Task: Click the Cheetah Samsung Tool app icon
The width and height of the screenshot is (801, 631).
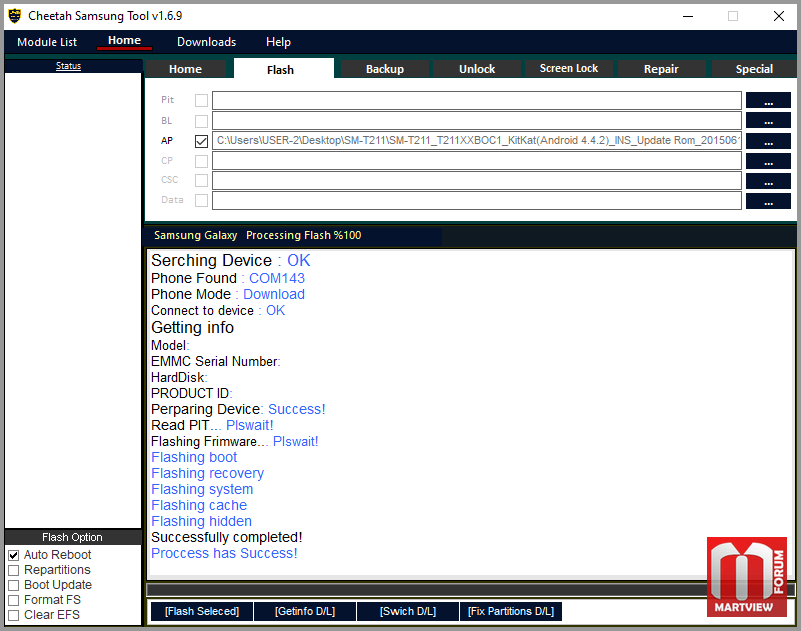Action: coord(15,16)
